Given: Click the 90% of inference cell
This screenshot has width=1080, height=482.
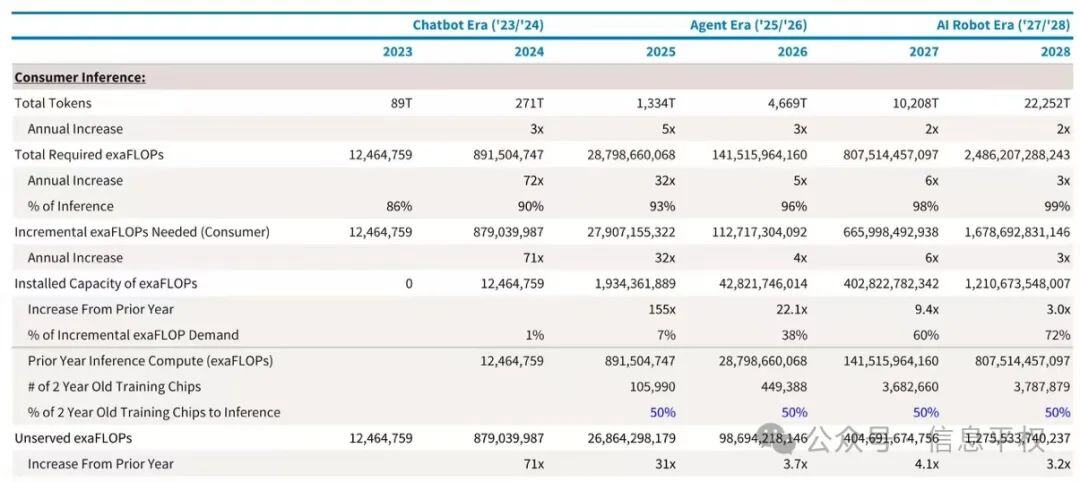Looking at the screenshot, I should (531, 206).
